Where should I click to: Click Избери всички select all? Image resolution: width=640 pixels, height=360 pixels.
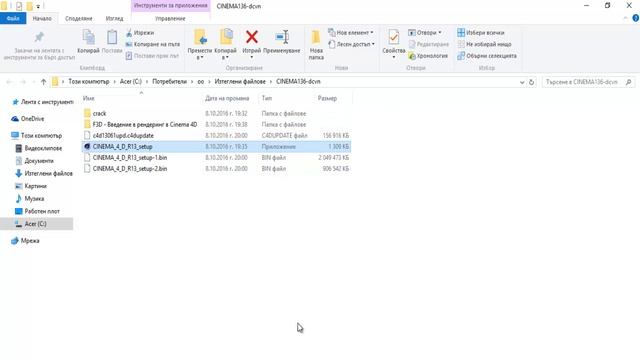[481, 33]
